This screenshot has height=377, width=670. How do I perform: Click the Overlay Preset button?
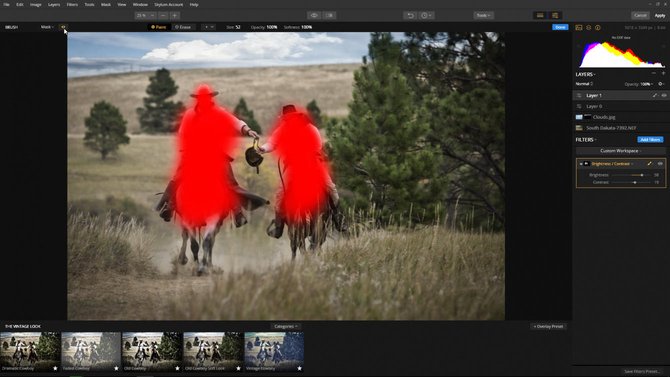coord(548,327)
